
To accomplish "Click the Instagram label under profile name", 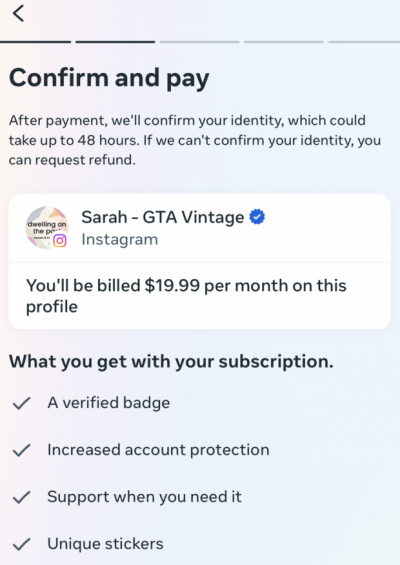I will pyautogui.click(x=120, y=239).
